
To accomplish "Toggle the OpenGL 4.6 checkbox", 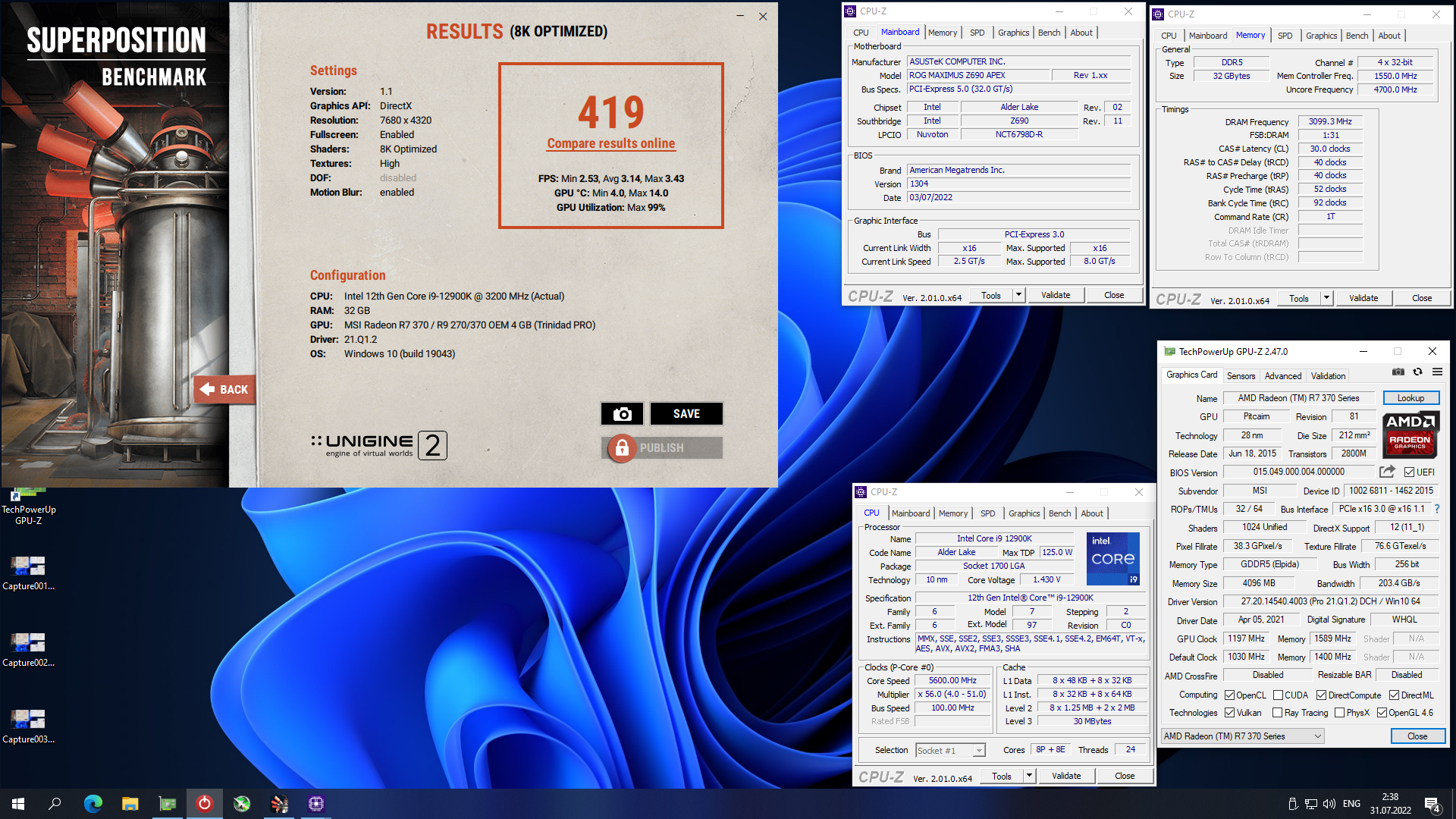I will [x=1382, y=712].
